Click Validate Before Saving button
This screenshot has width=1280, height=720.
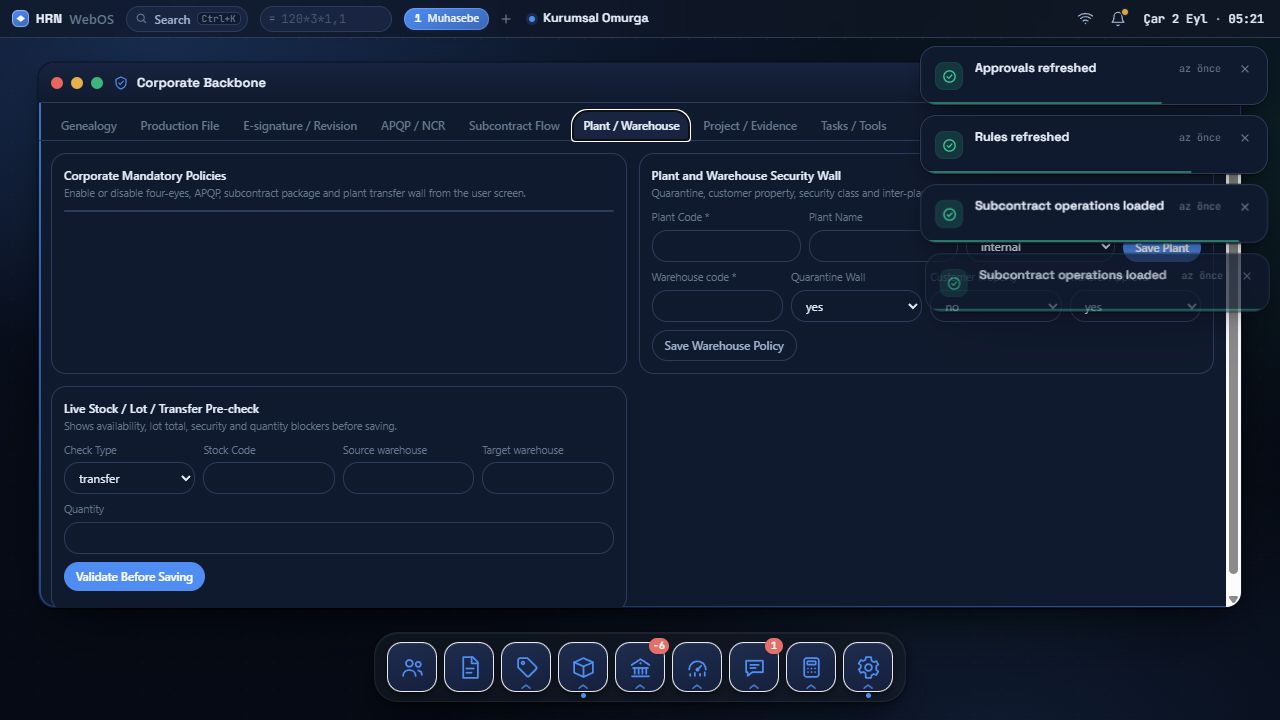[134, 577]
